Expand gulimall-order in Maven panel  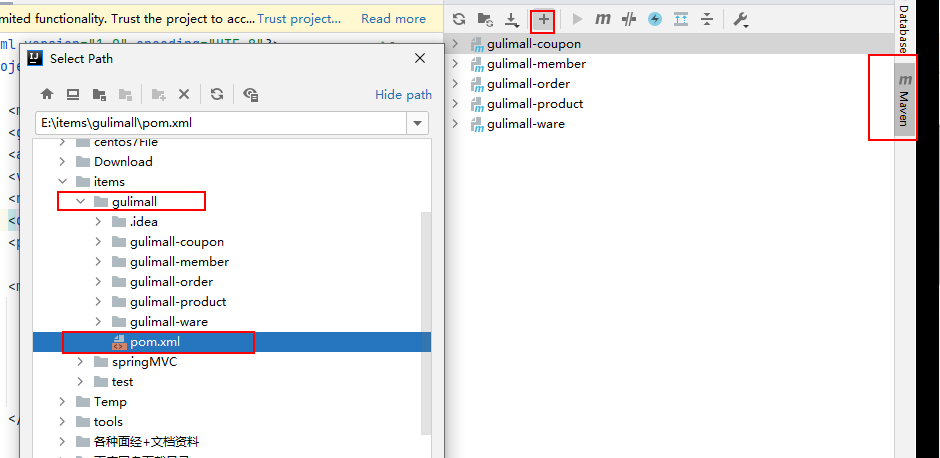tap(455, 83)
